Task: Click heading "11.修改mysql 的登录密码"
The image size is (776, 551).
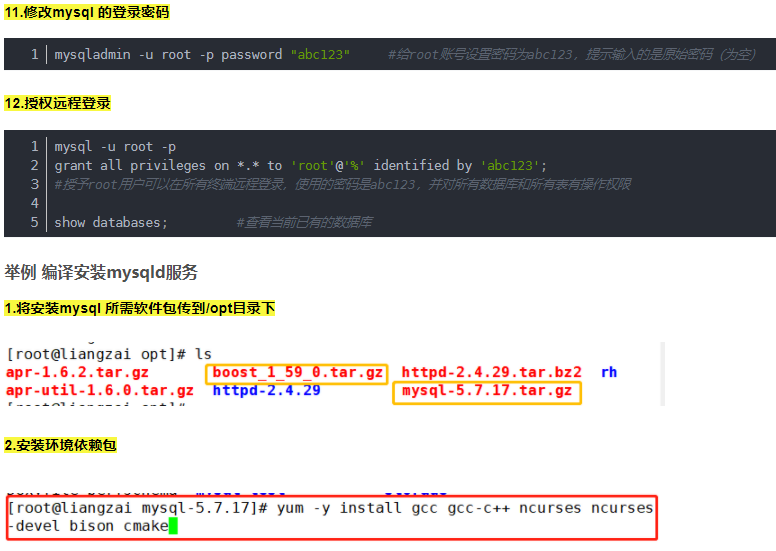Action: 87,12
